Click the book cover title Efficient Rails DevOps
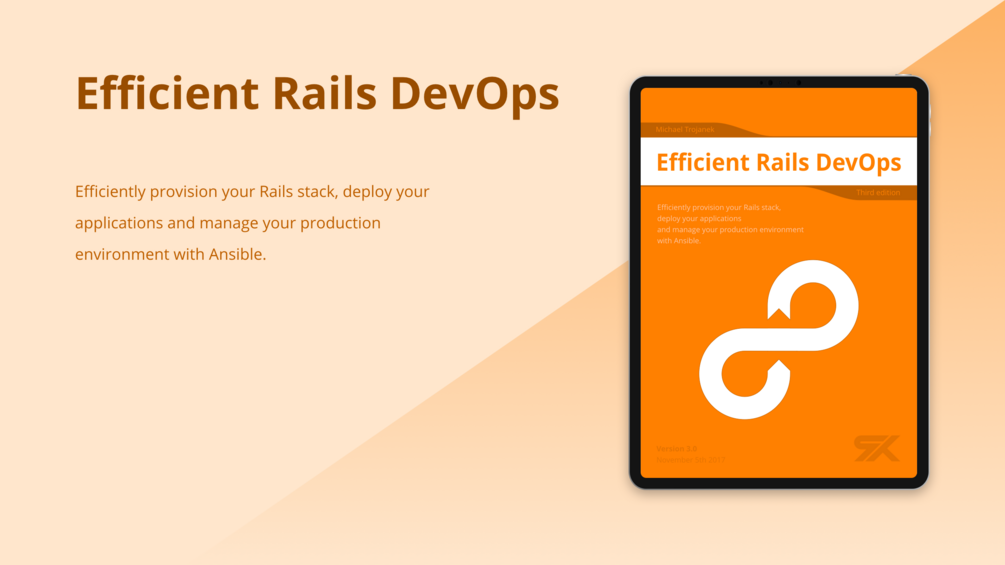The width and height of the screenshot is (1005, 565). click(x=779, y=162)
